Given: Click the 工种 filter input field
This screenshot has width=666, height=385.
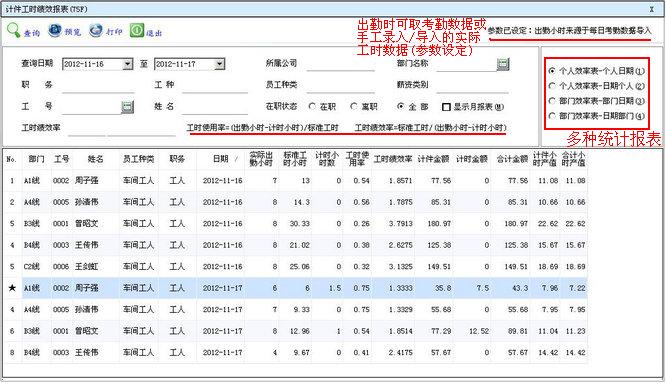Looking at the screenshot, I should pyautogui.click(x=215, y=85).
